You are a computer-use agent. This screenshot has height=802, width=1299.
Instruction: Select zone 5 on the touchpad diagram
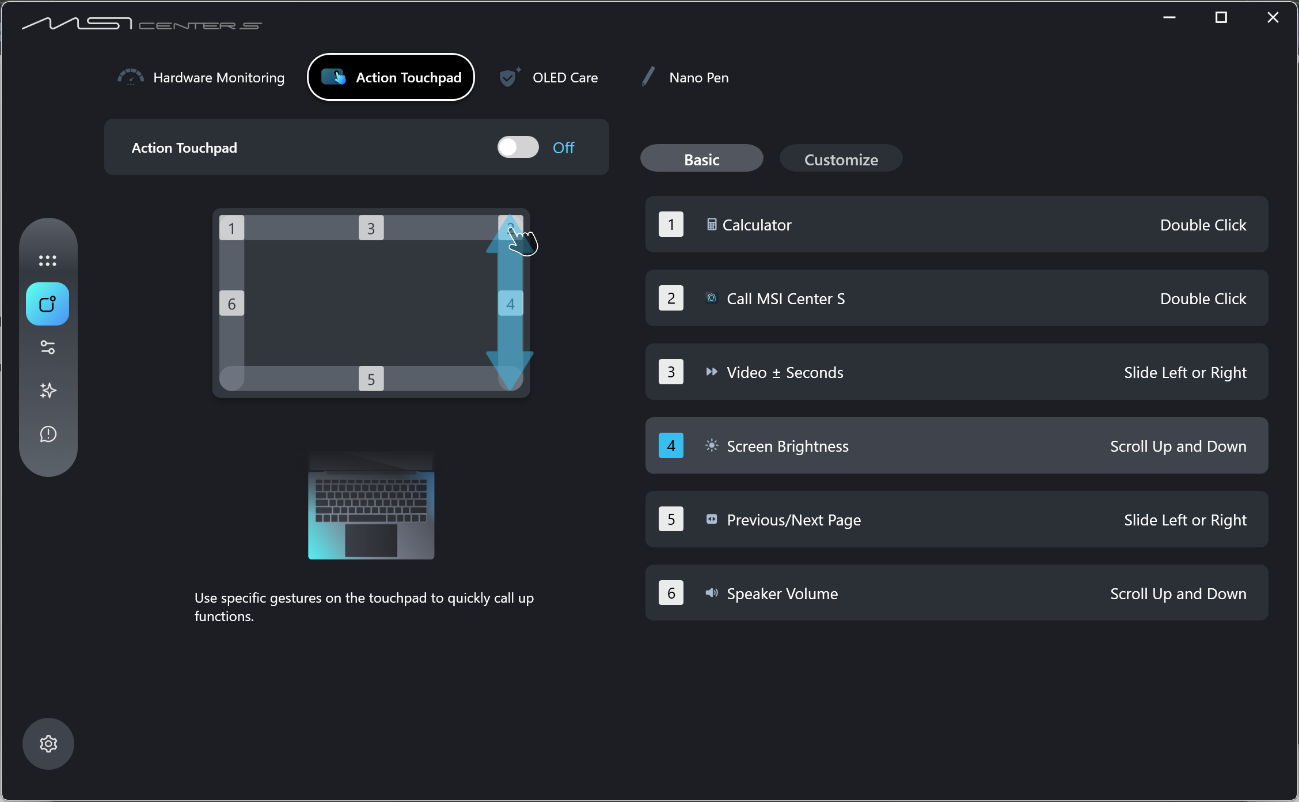pos(371,379)
